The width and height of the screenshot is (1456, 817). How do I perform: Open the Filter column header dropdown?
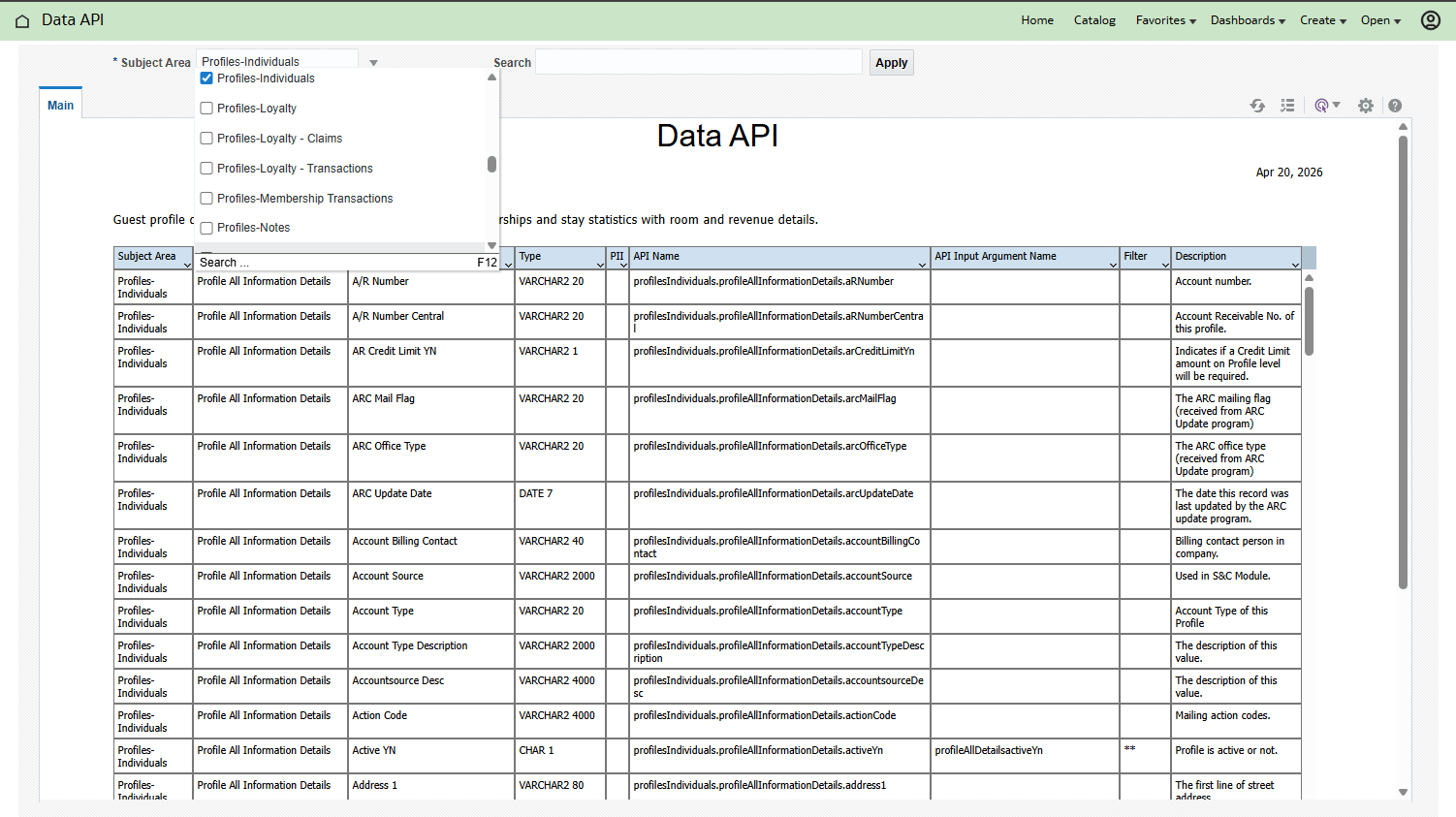1165,265
